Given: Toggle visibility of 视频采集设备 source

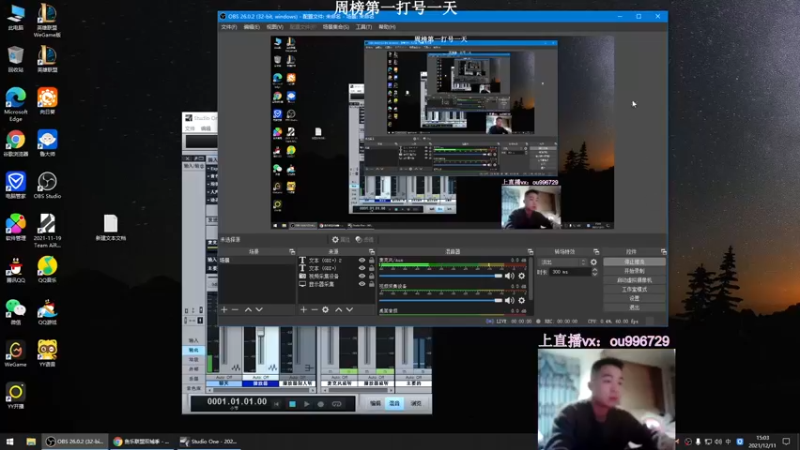Looking at the screenshot, I should 362,276.
